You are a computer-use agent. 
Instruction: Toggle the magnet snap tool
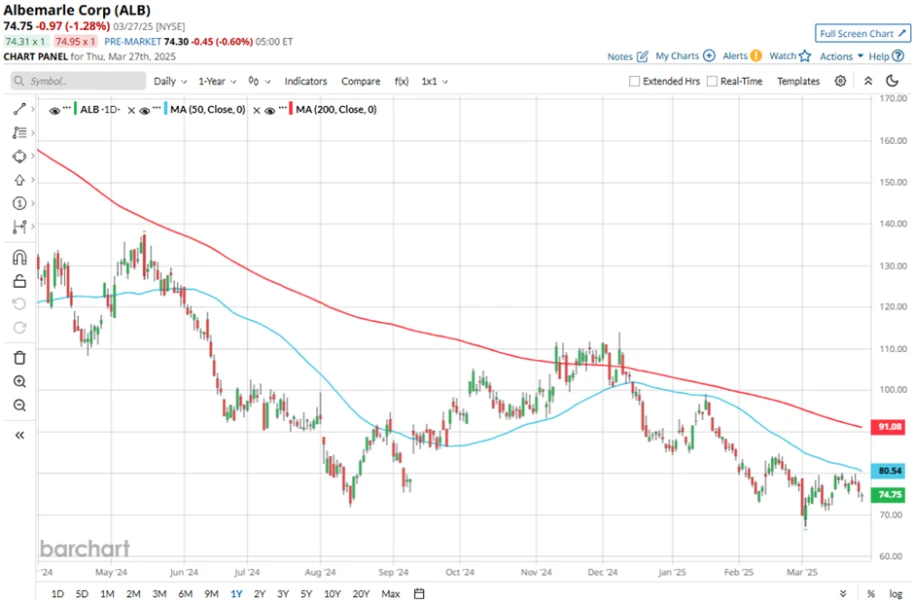19,257
